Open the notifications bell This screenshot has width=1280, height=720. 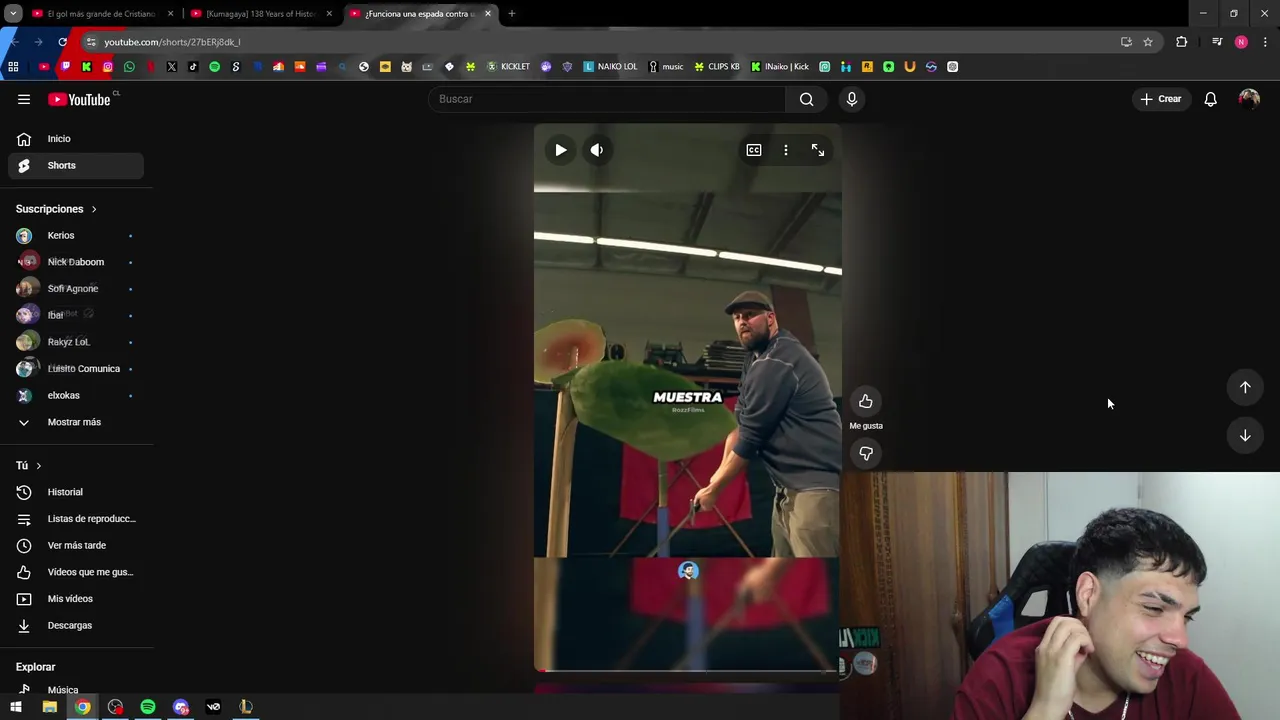tap(1210, 99)
